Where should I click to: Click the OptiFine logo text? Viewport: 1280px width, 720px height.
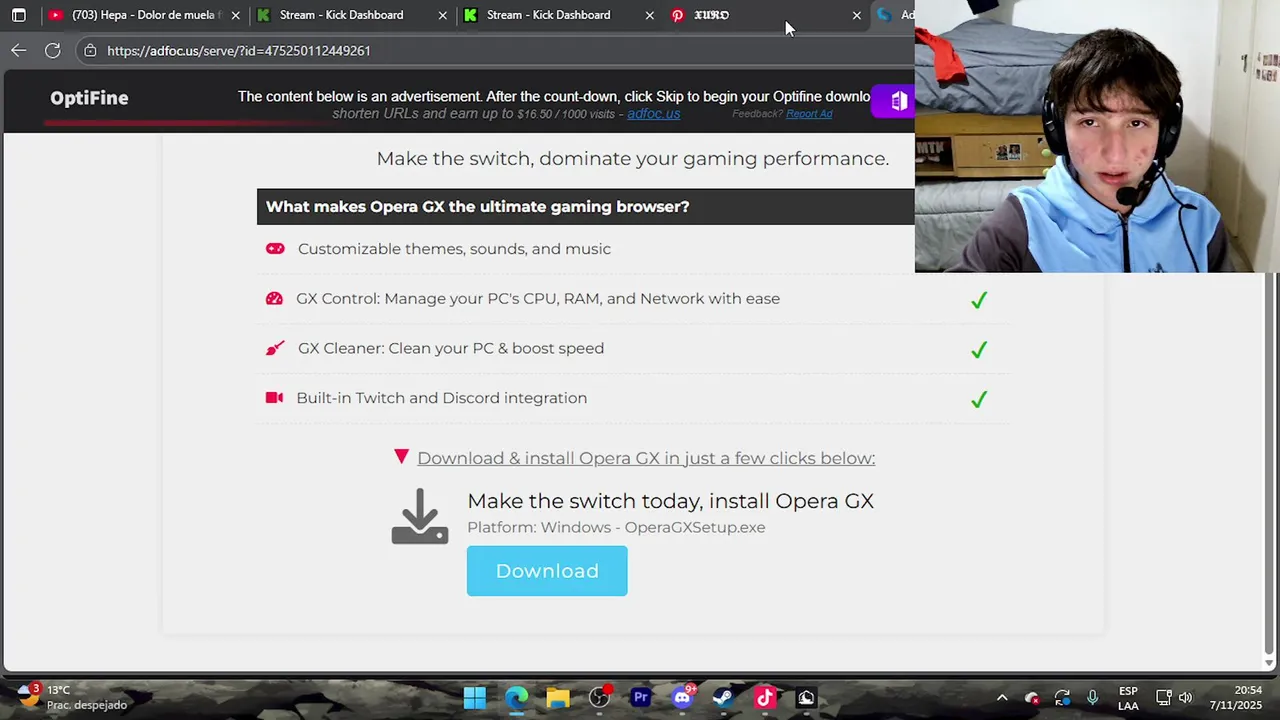[x=89, y=98]
